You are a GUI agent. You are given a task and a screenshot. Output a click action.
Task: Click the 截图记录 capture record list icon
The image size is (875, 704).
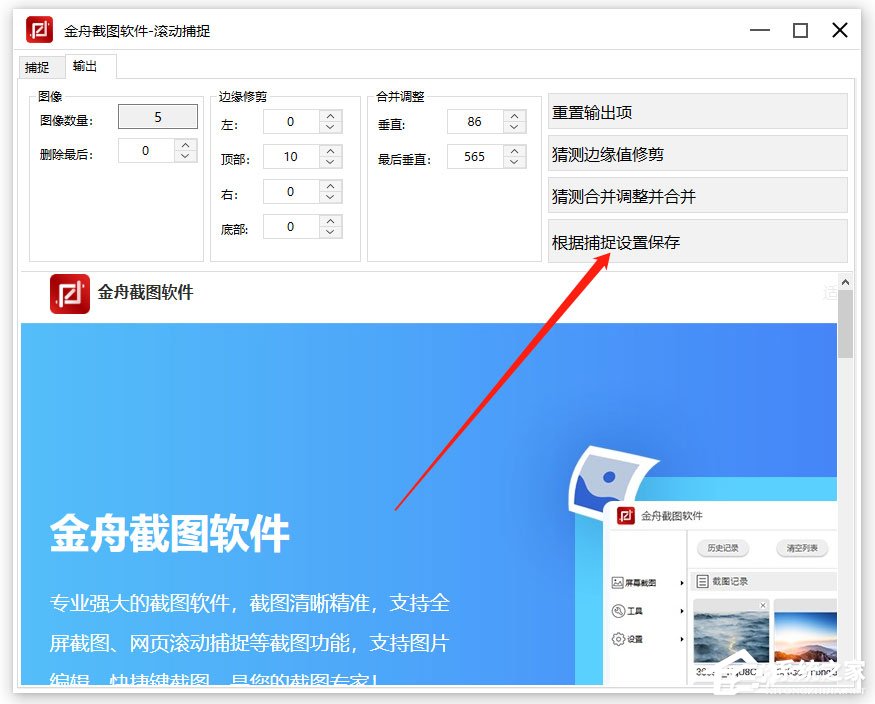click(702, 582)
